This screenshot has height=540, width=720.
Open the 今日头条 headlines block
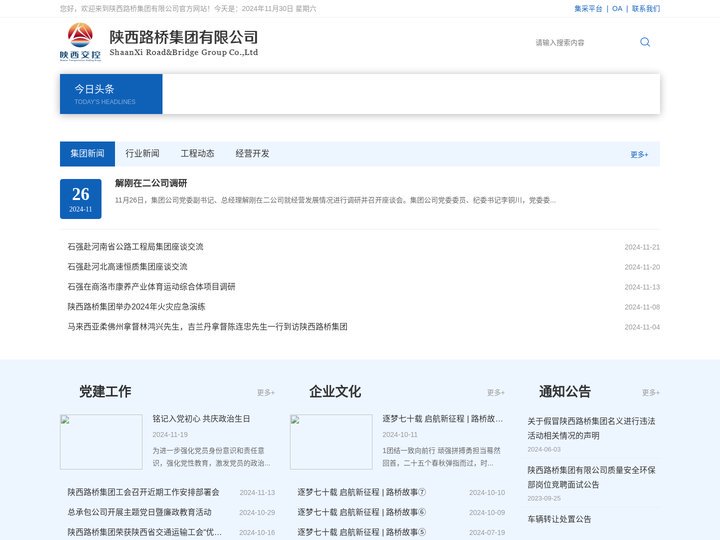click(x=111, y=94)
